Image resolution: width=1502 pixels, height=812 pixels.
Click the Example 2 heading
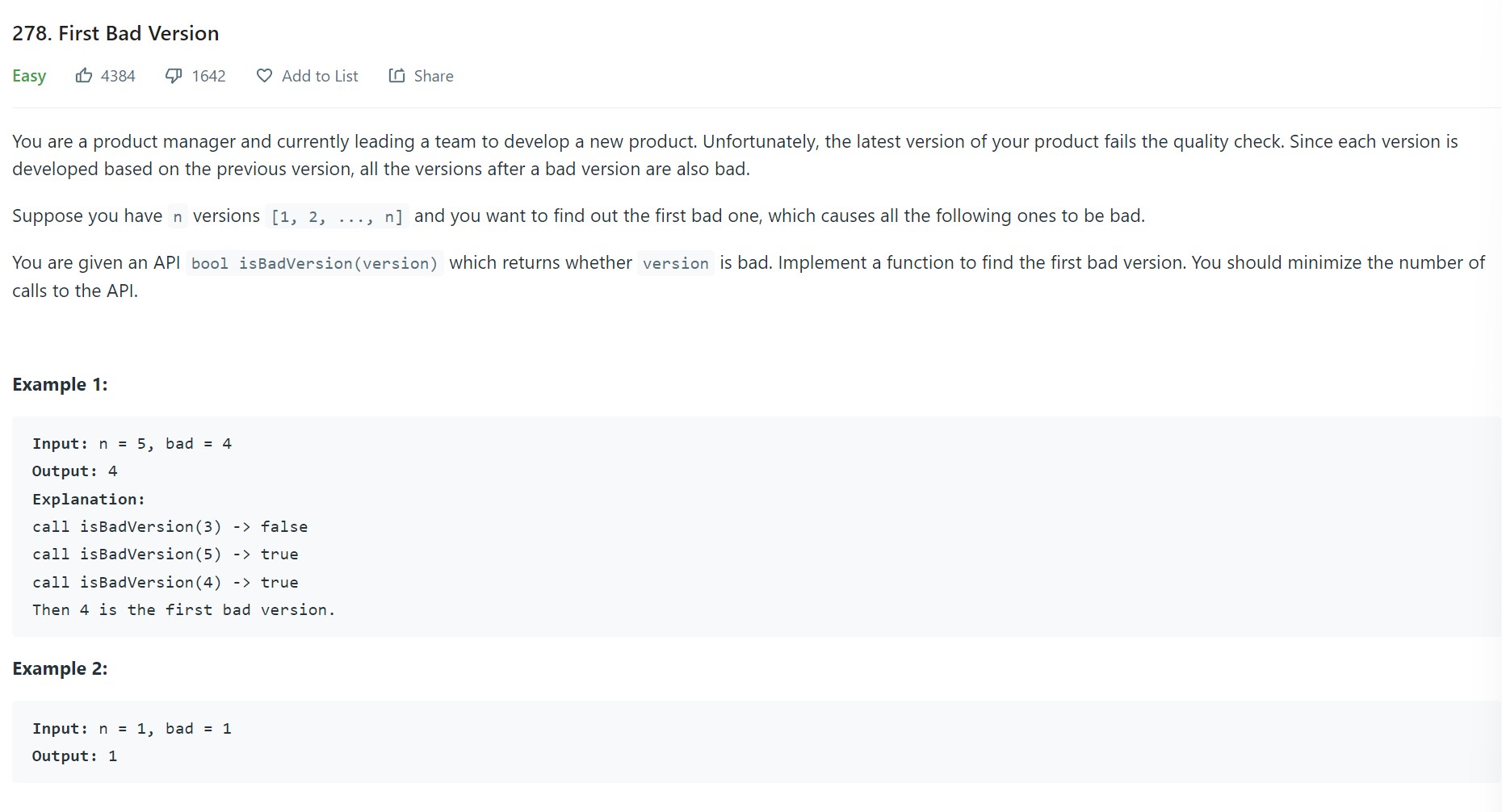[60, 668]
